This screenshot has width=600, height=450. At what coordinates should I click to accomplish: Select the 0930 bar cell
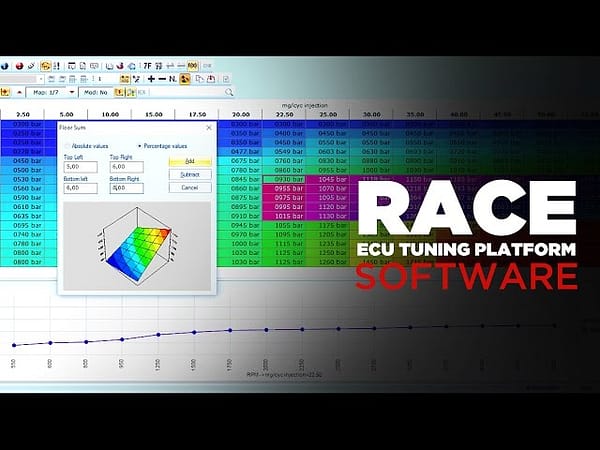(284, 179)
